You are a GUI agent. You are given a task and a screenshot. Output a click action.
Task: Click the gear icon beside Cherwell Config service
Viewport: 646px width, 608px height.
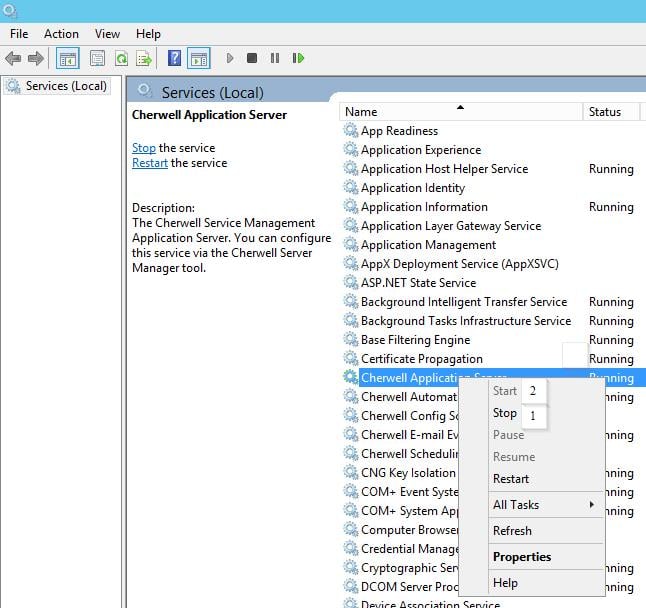pyautogui.click(x=351, y=416)
